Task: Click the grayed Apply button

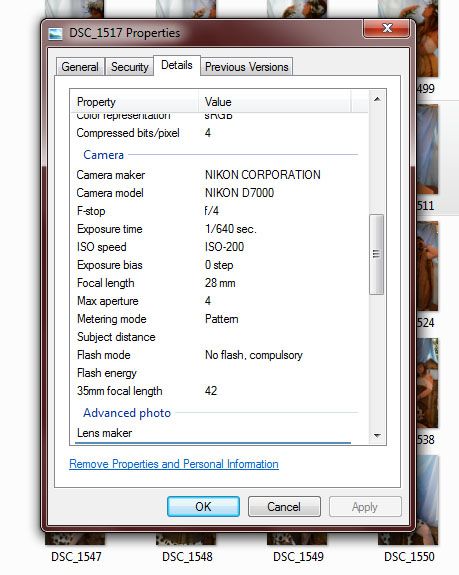Action: tap(365, 506)
